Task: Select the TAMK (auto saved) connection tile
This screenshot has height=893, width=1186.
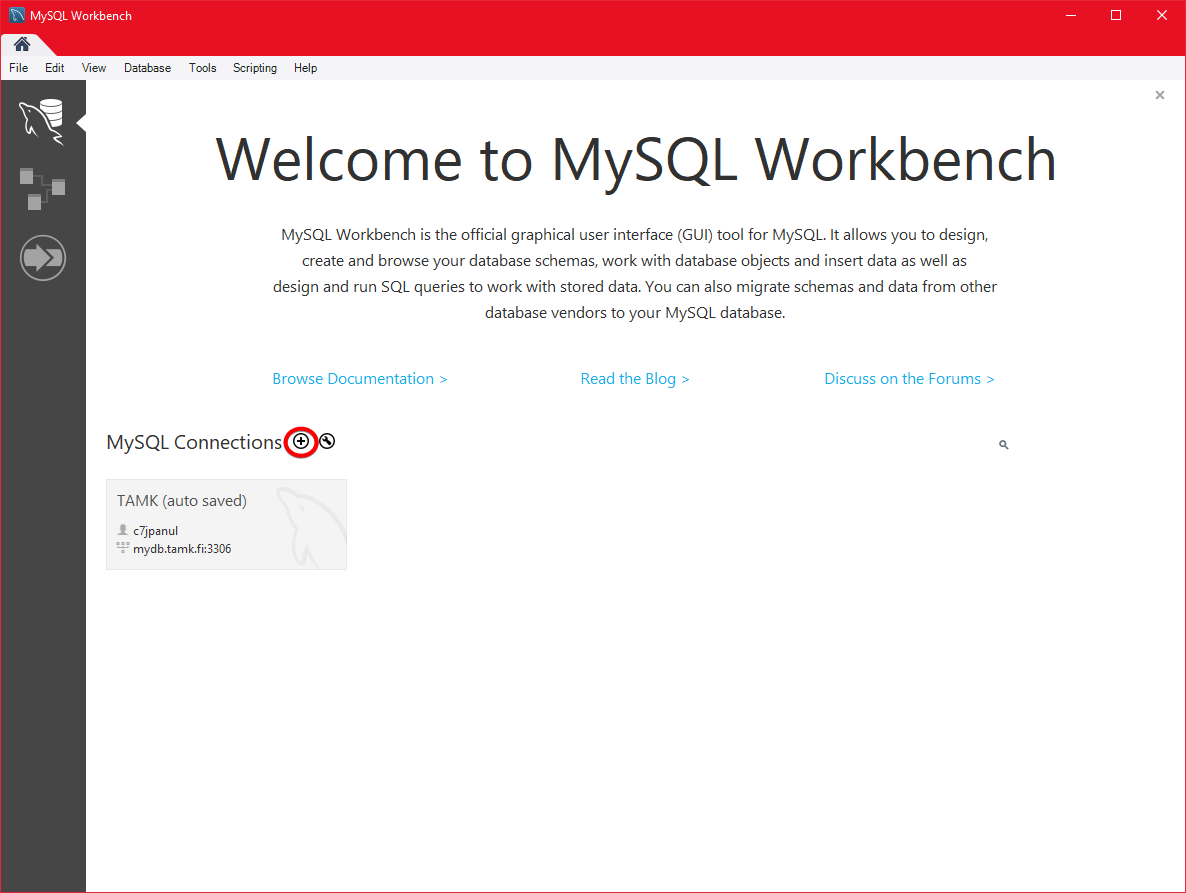Action: point(226,524)
